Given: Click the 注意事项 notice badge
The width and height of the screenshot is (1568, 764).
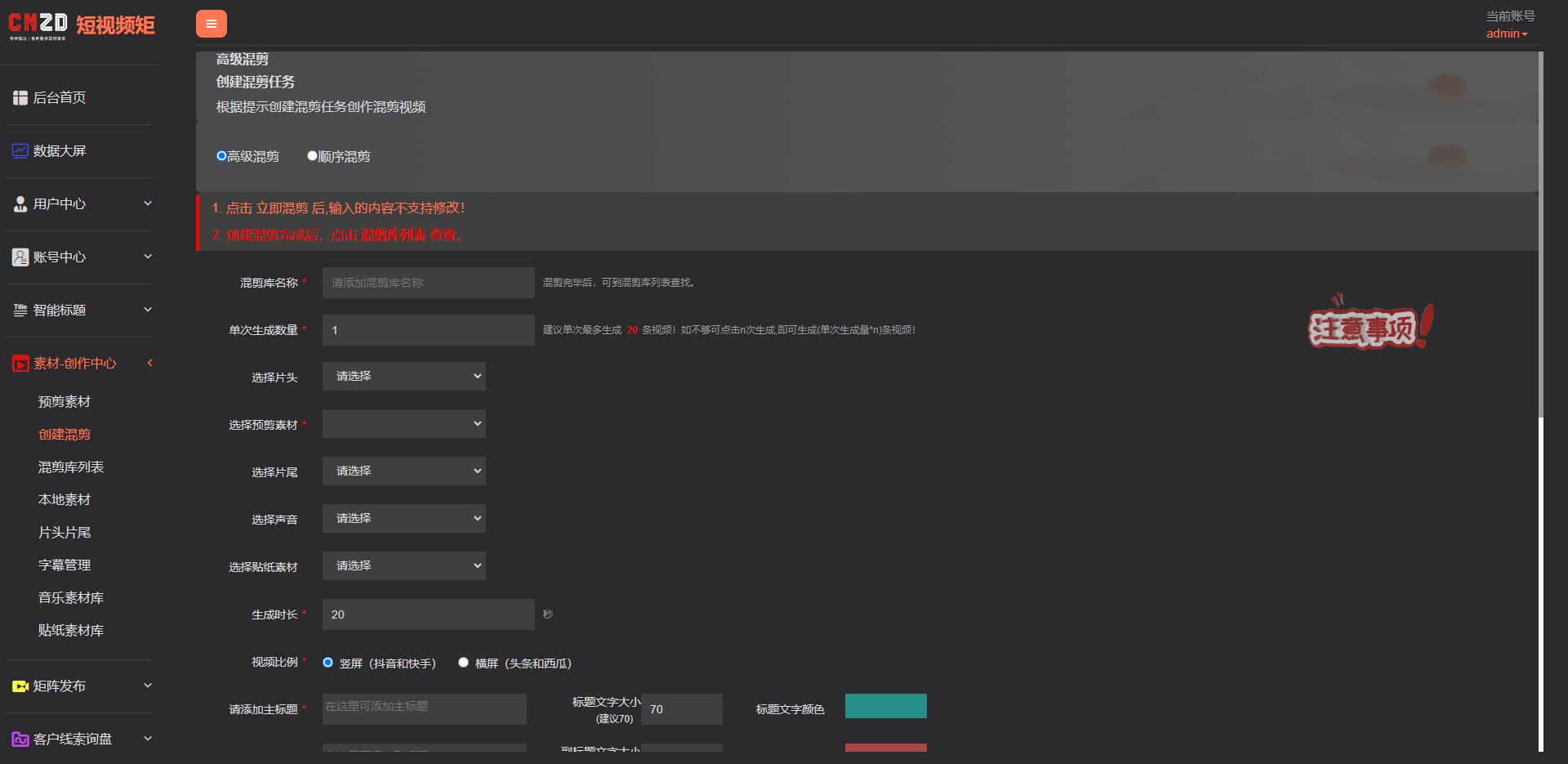Looking at the screenshot, I should (1370, 325).
